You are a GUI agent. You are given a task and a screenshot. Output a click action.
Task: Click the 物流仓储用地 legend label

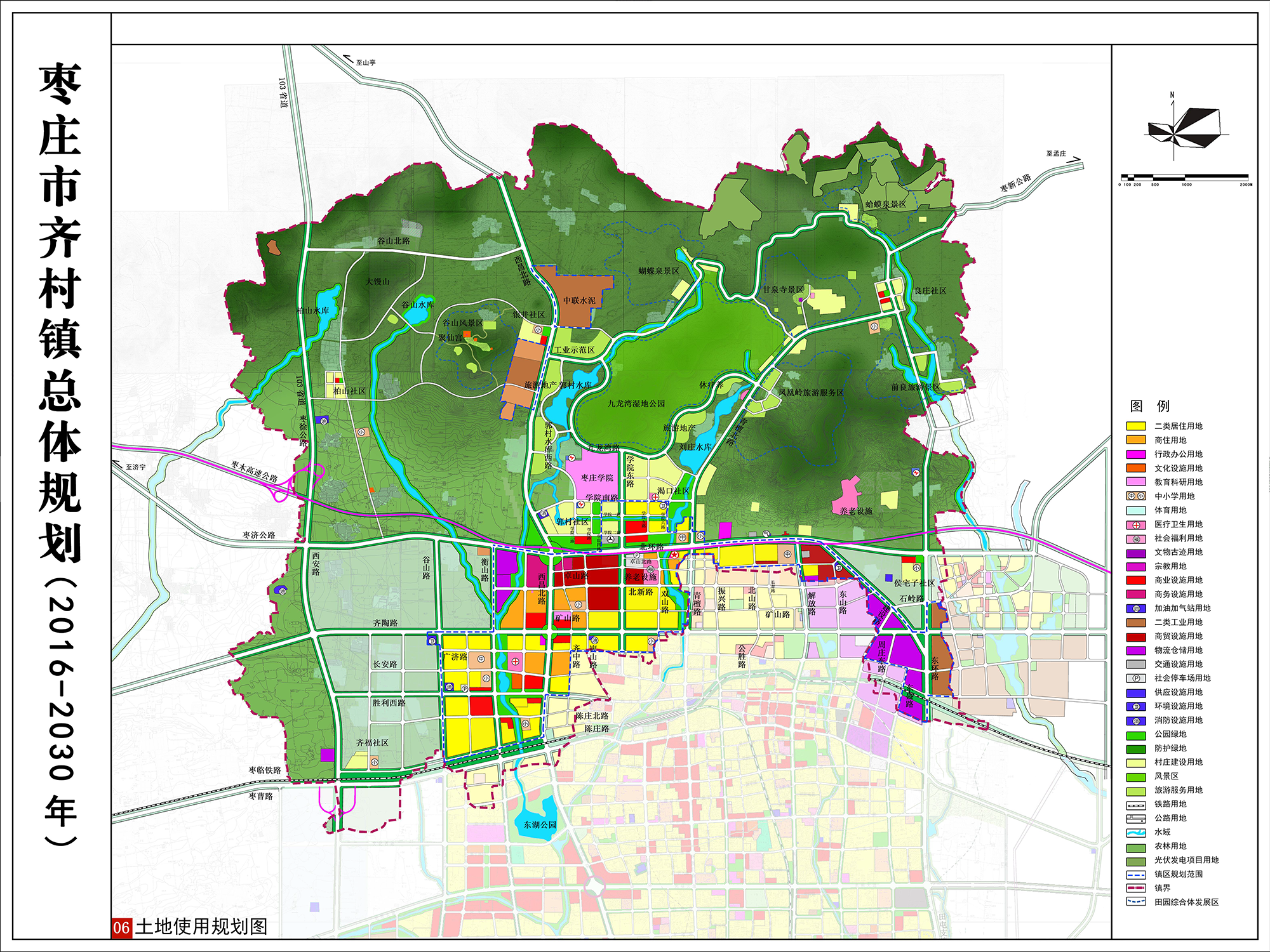tap(1179, 650)
